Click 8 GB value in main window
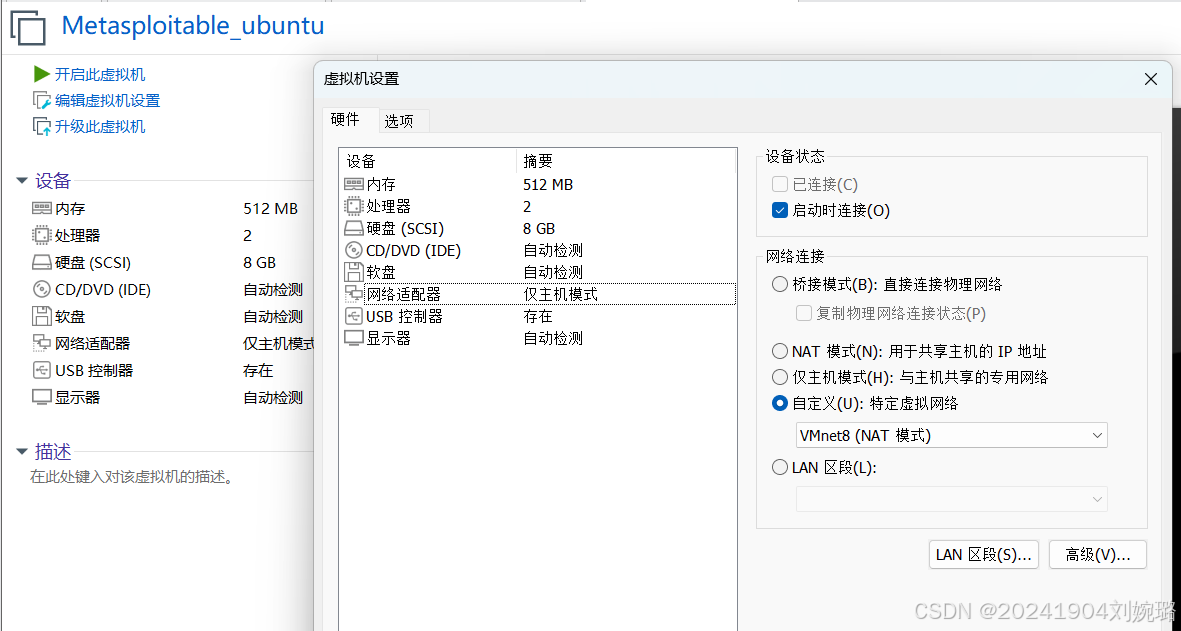The image size is (1181, 631). [260, 263]
